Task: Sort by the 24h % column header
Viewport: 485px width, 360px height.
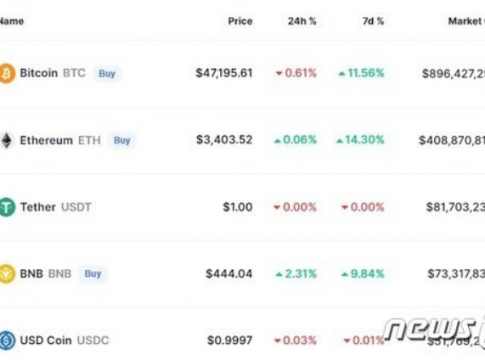Action: point(302,21)
